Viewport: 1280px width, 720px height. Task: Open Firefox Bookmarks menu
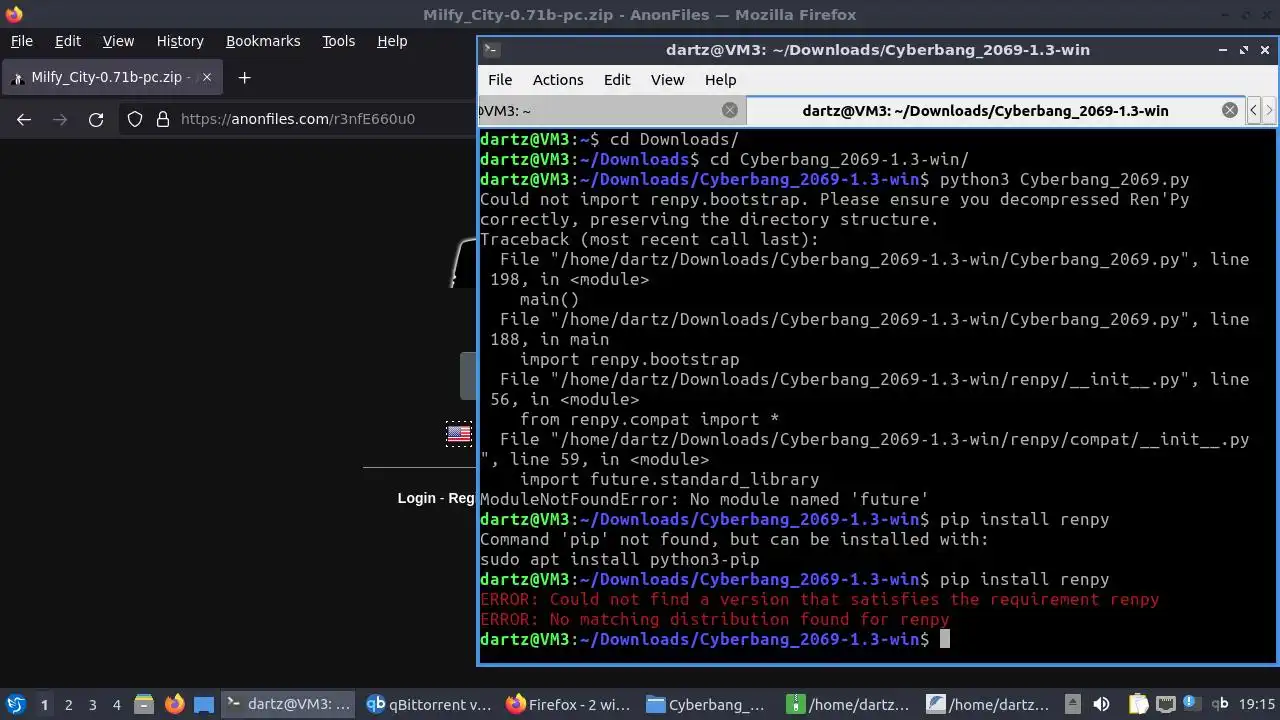(263, 41)
